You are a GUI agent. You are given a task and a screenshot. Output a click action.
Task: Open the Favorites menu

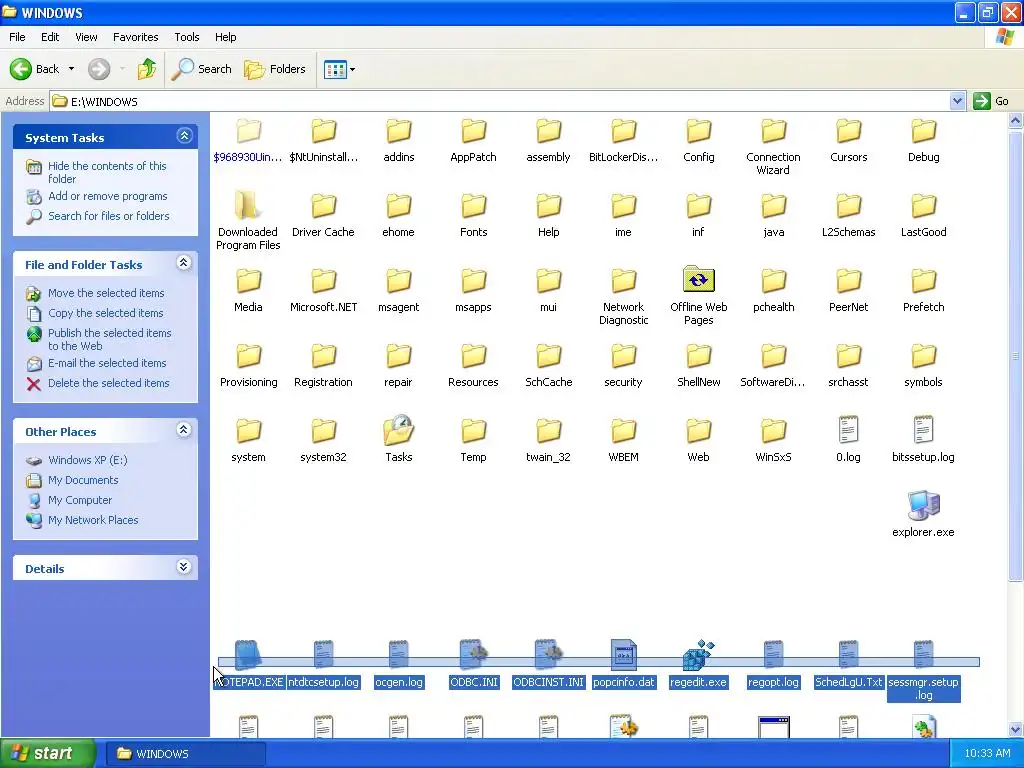tap(136, 37)
